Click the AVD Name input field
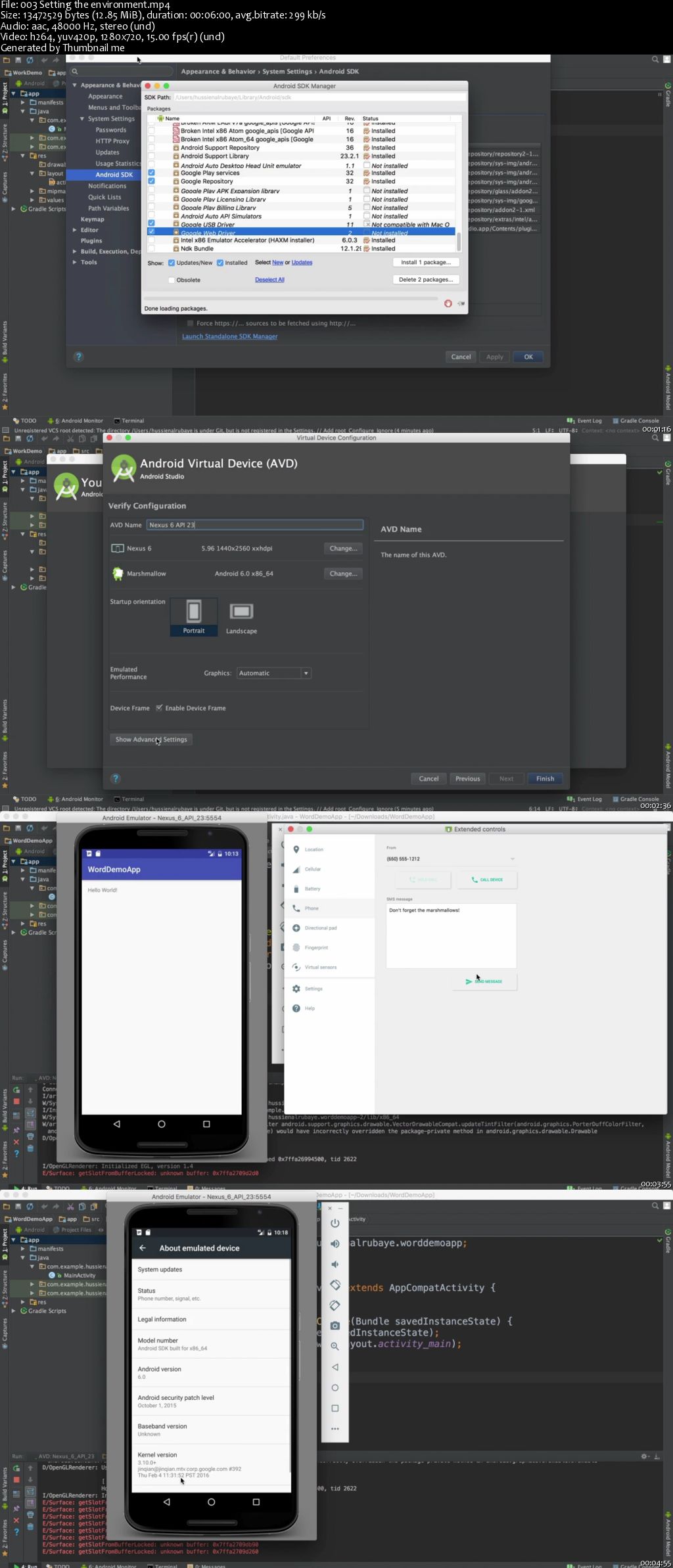This screenshot has width=673, height=1568. (254, 525)
